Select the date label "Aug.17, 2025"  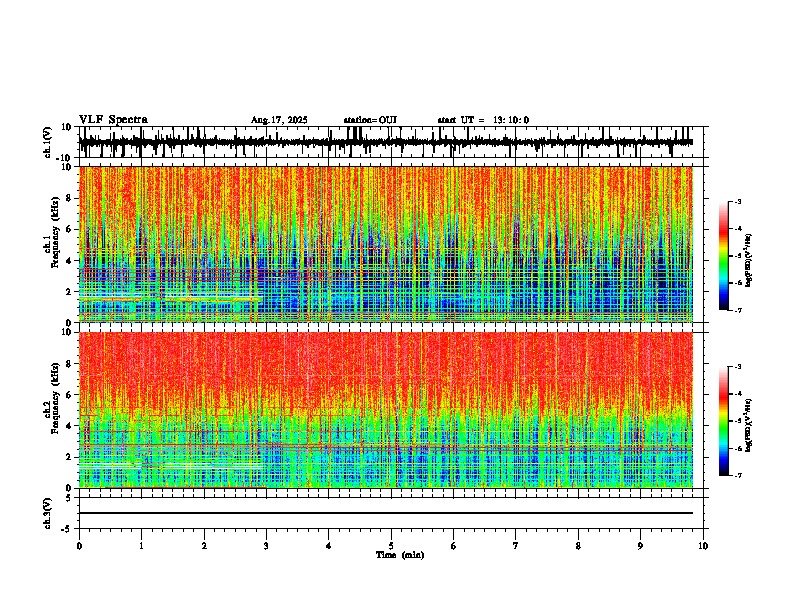279,120
